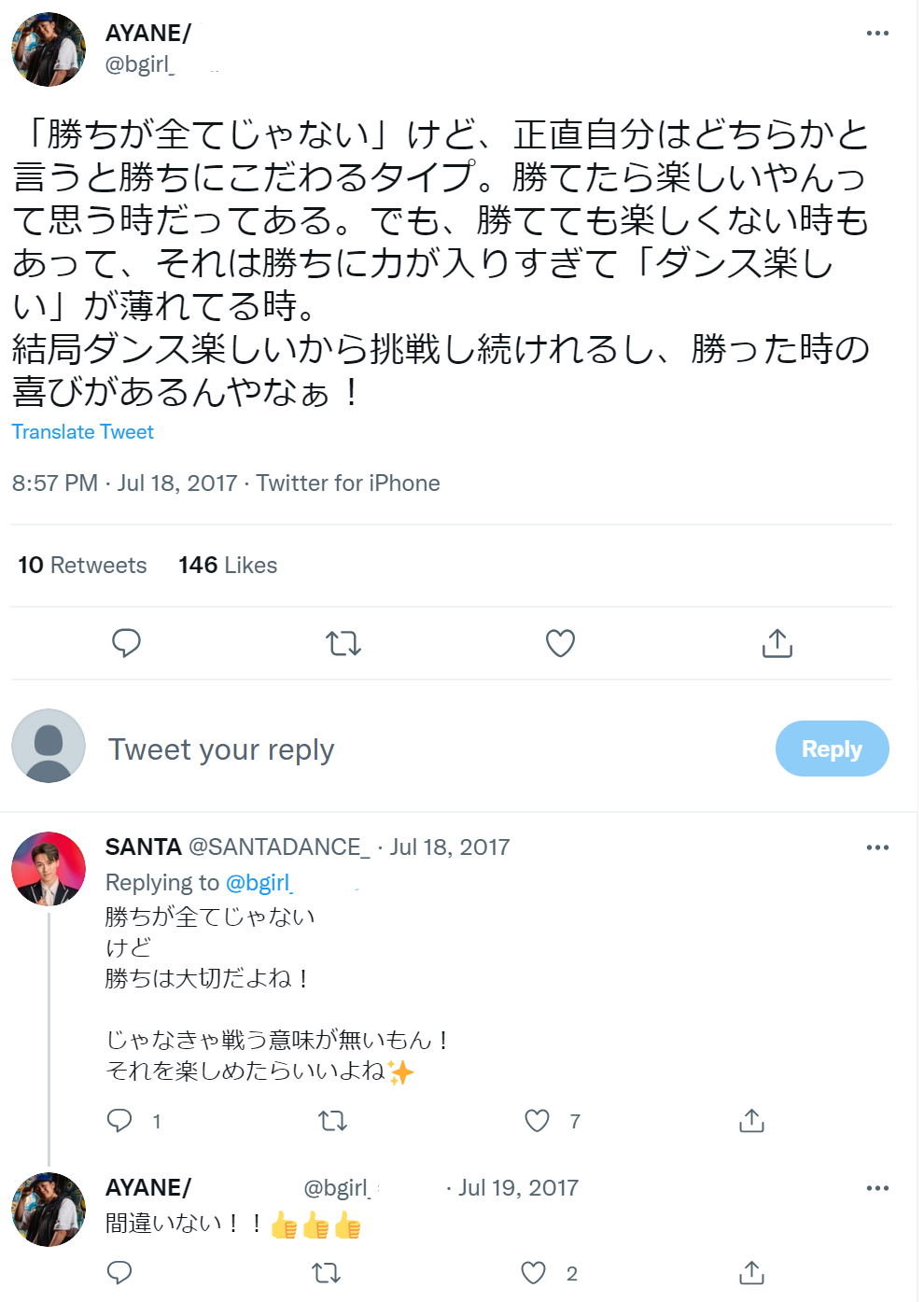Screen dimensions: 924x1302
Task: Click the Translate Tweet link
Action: coord(83,432)
